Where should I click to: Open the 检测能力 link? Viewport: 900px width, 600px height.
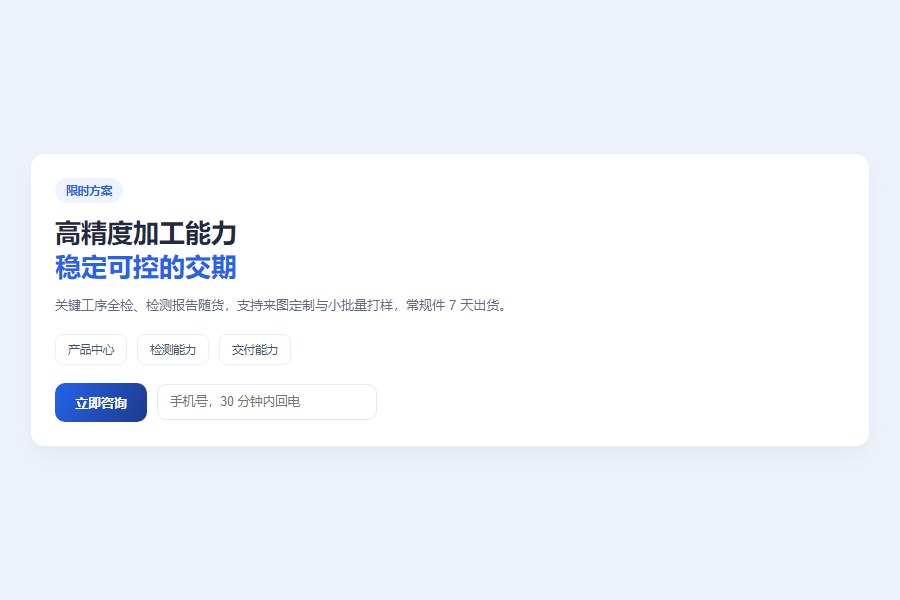click(x=173, y=350)
